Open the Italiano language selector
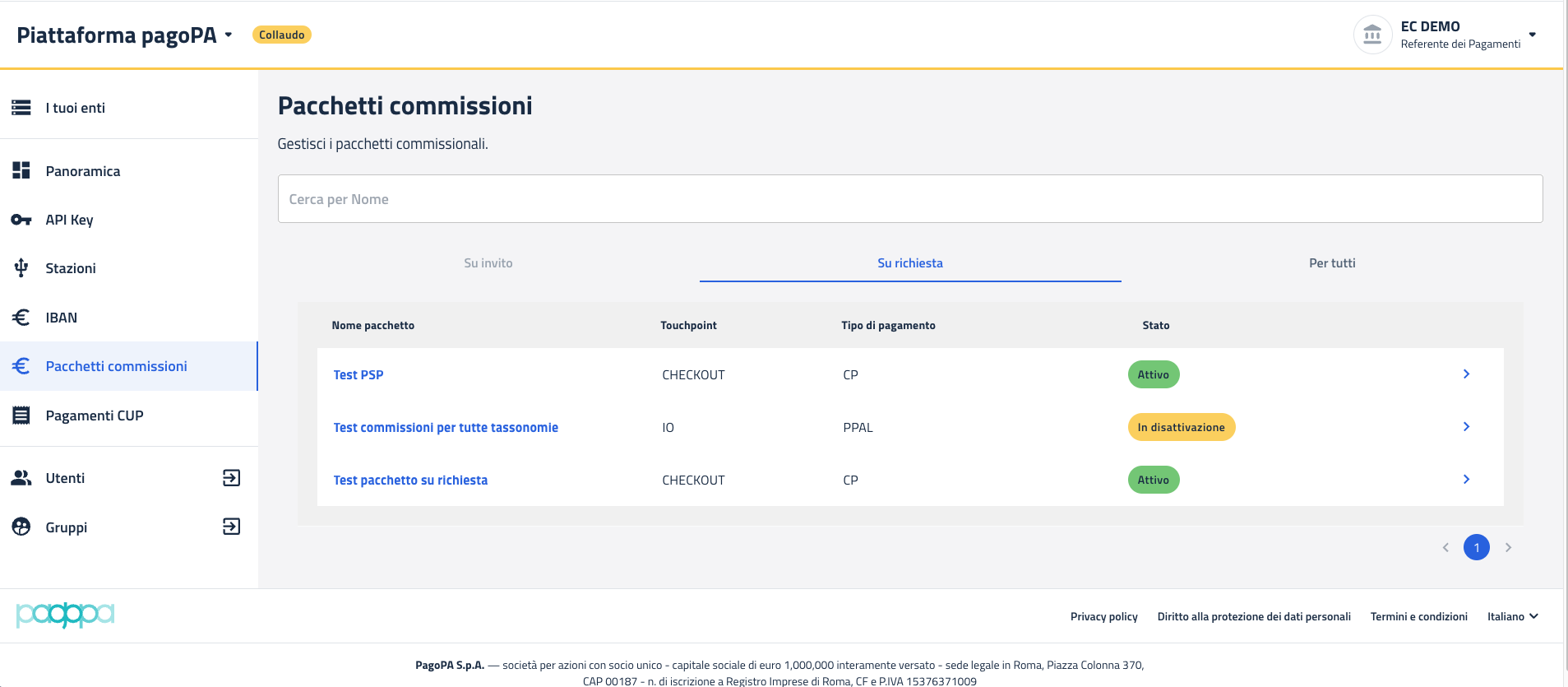This screenshot has width=1568, height=687. tap(1512, 616)
